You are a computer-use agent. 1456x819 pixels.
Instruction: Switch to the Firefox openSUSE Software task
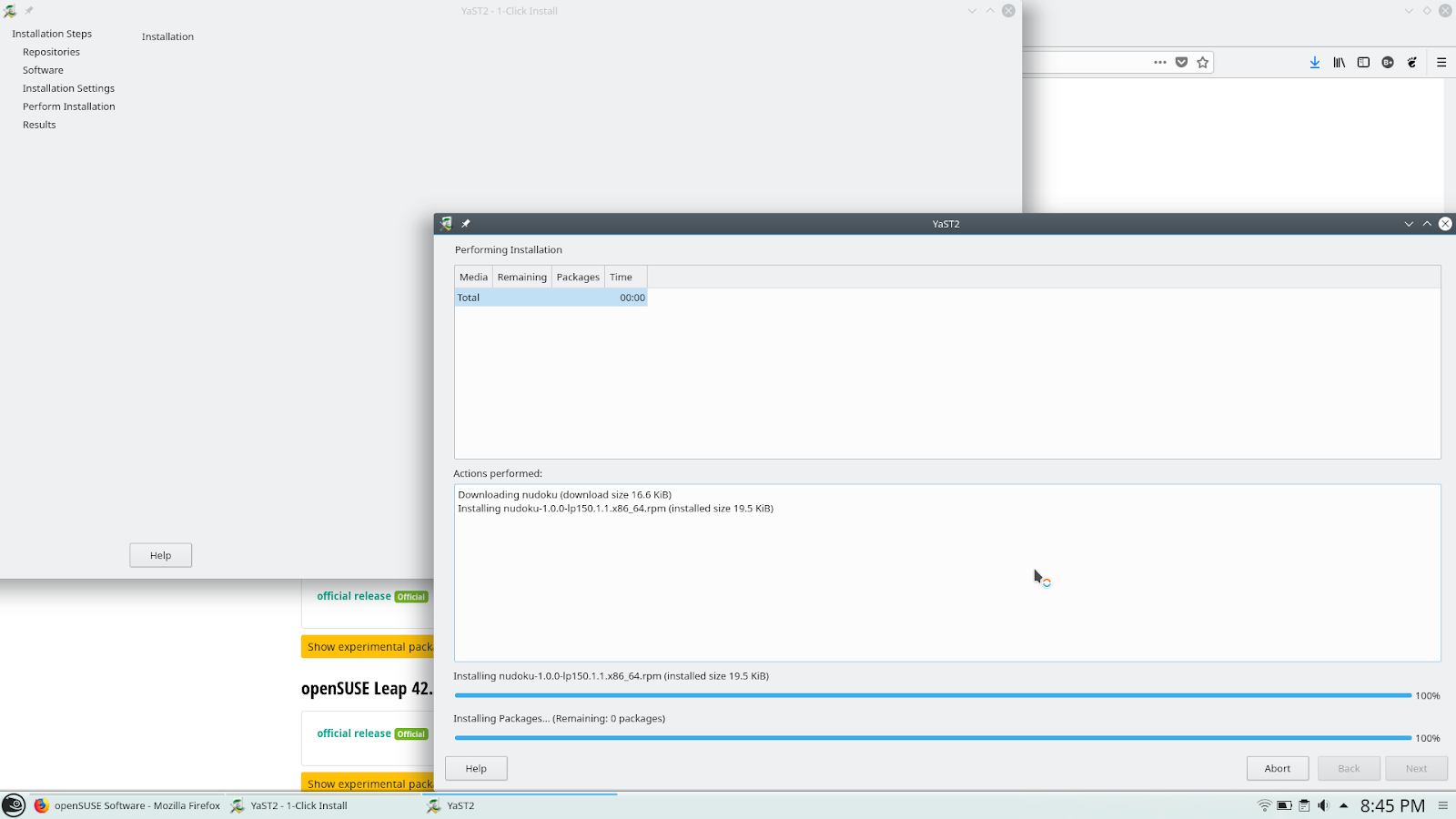[127, 805]
